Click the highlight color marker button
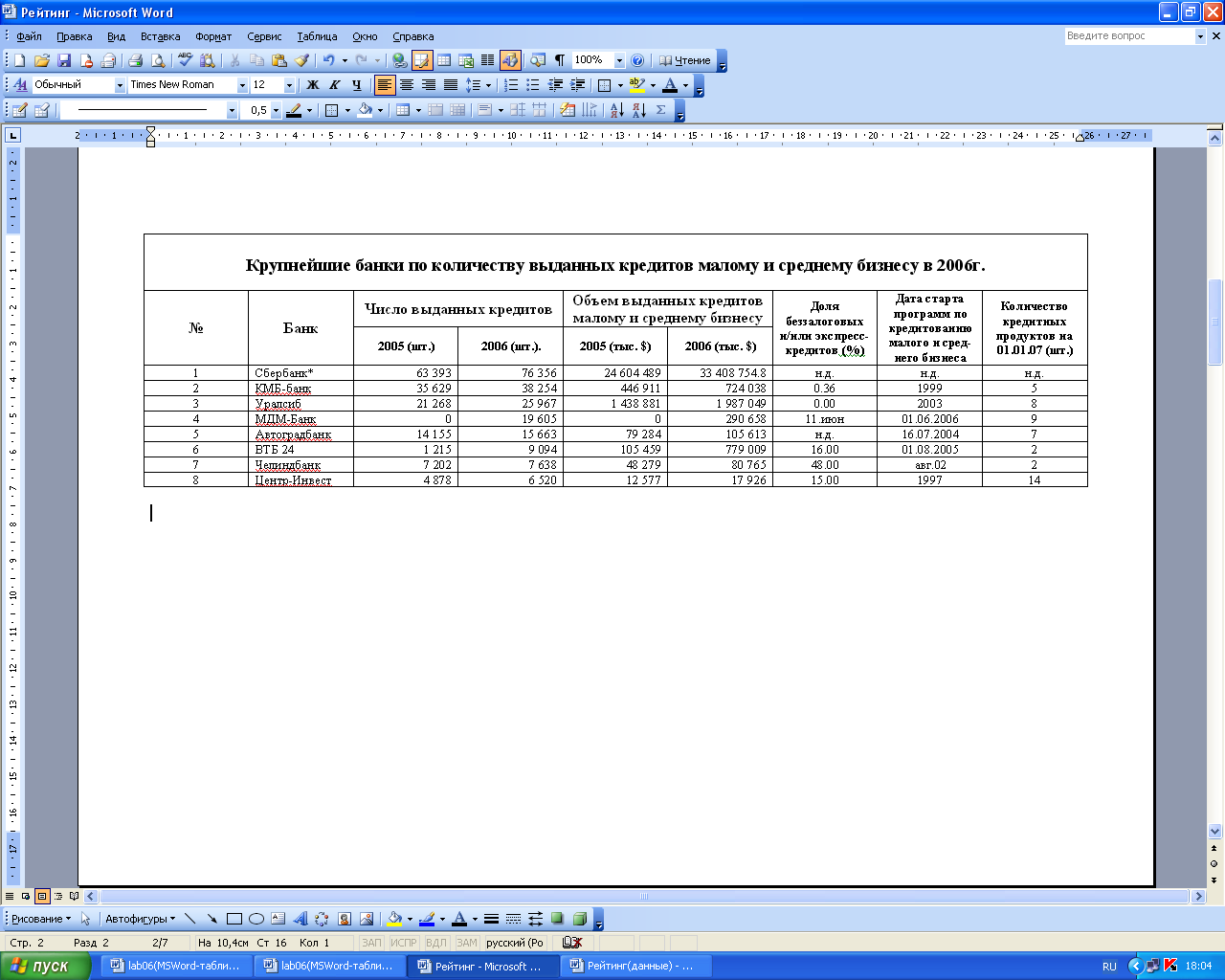 click(637, 85)
